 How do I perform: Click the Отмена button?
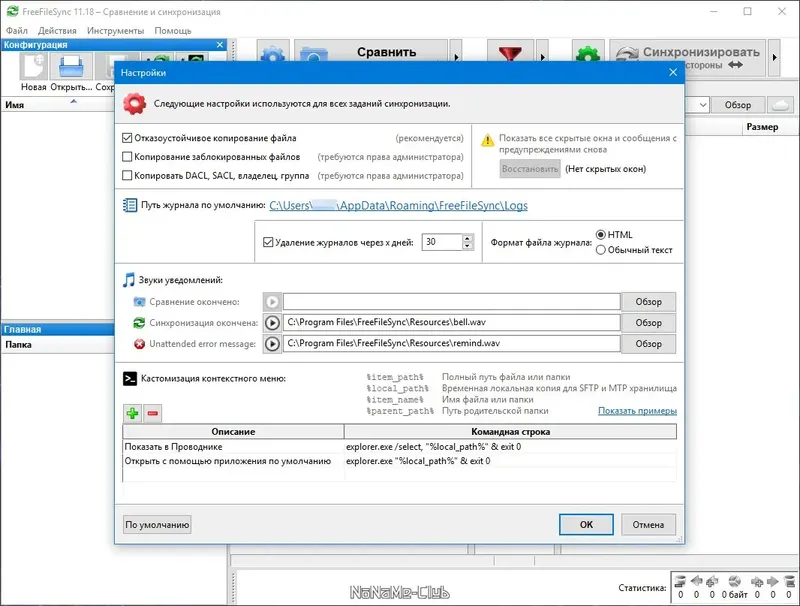point(648,524)
